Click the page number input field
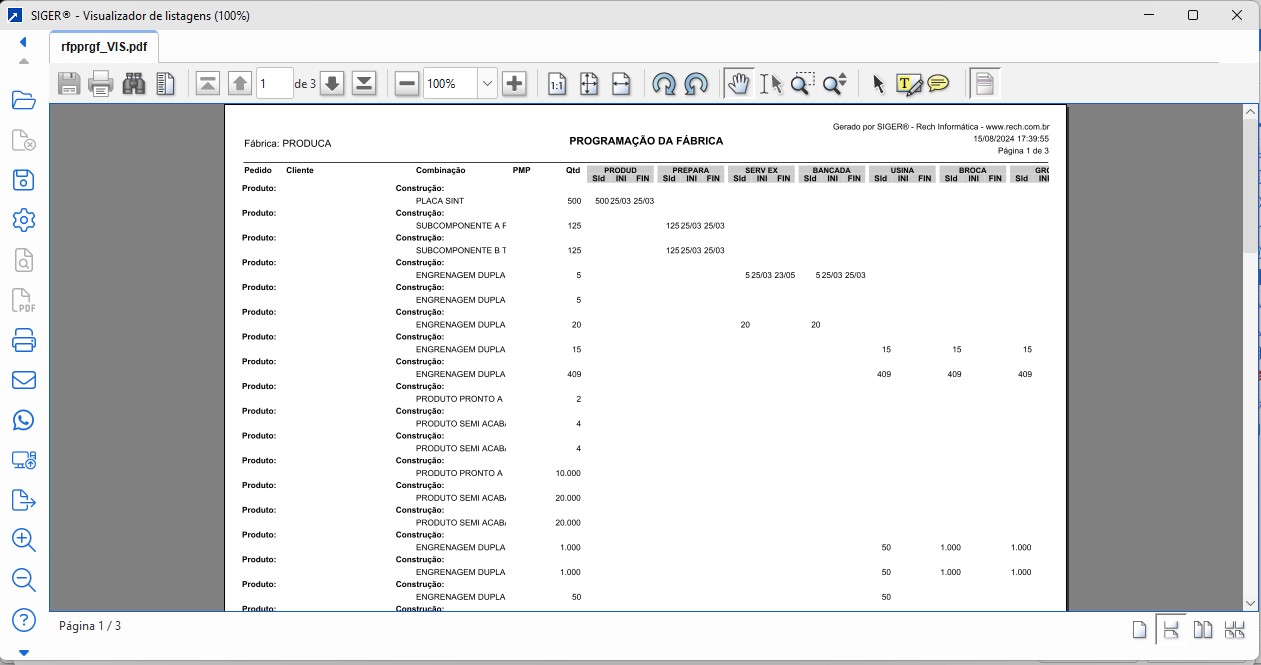Screen dimensions: 1261x665 (x=274, y=84)
